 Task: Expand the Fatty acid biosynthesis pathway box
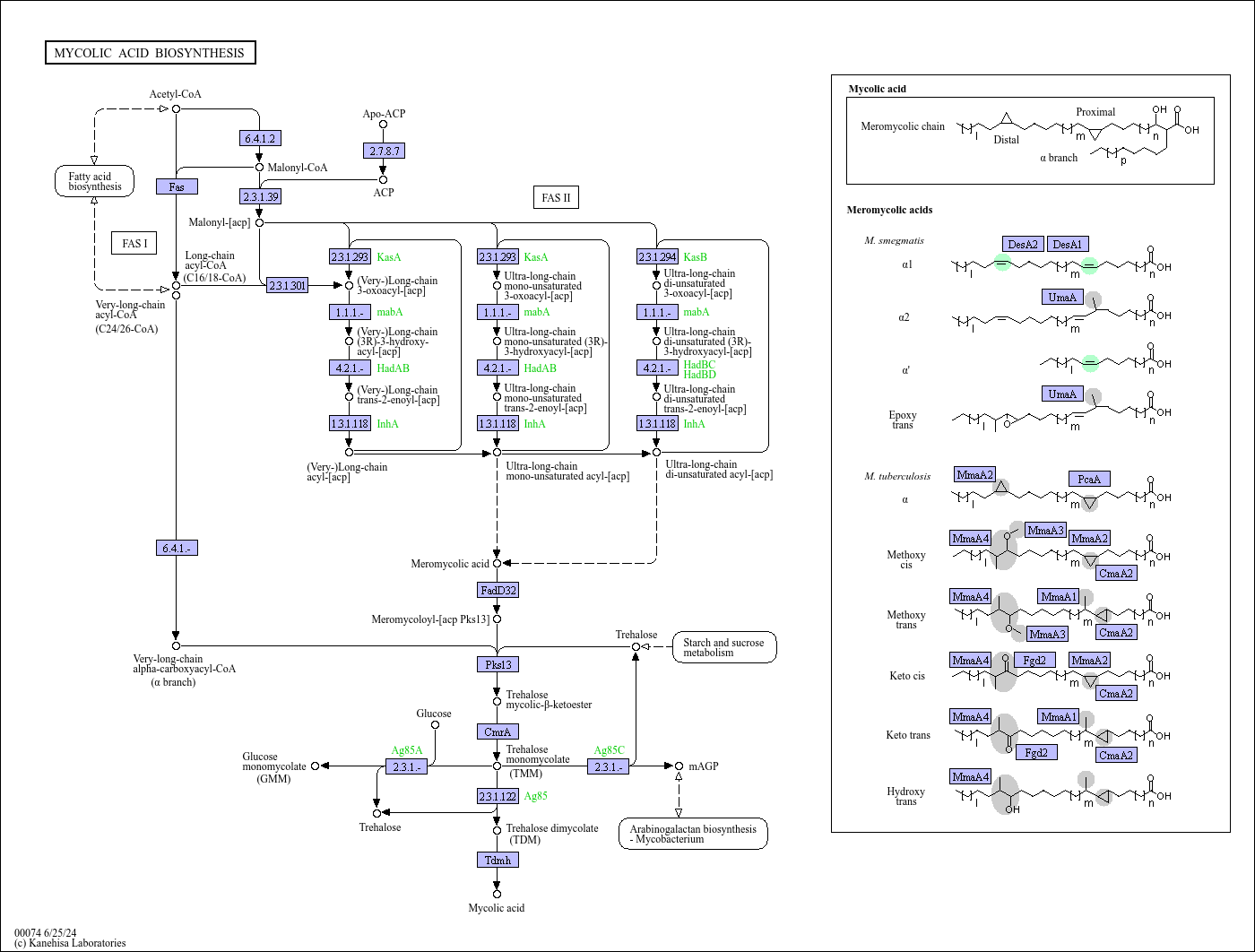click(x=92, y=180)
